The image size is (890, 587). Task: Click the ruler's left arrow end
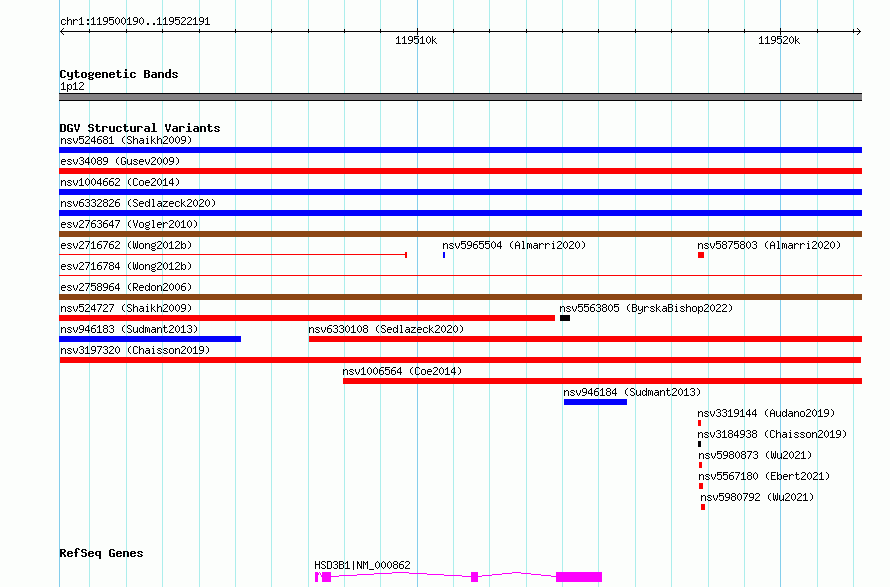coord(63,31)
